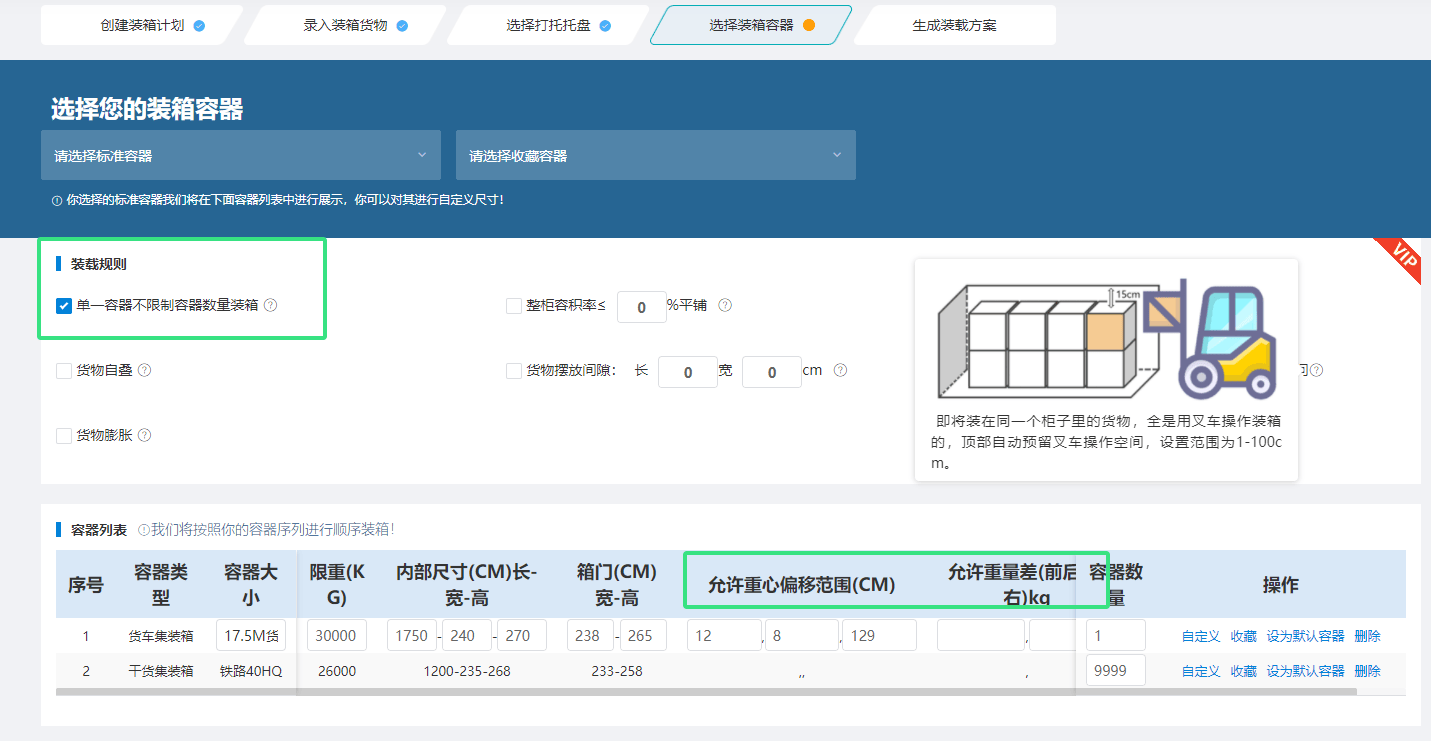Click the 限重 field showing 30000
1431x741 pixels.
[x=336, y=635]
